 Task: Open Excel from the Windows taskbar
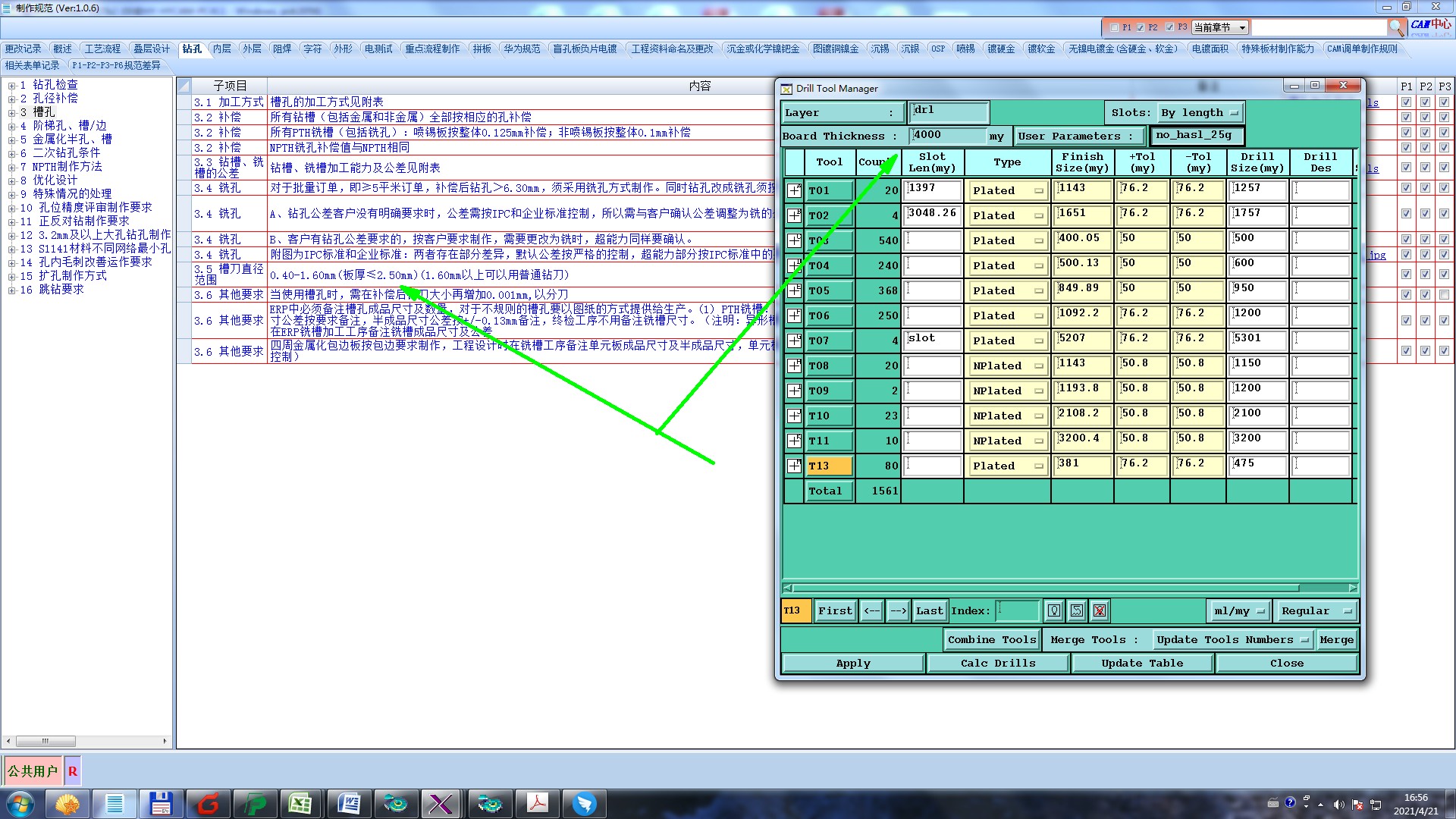[300, 803]
